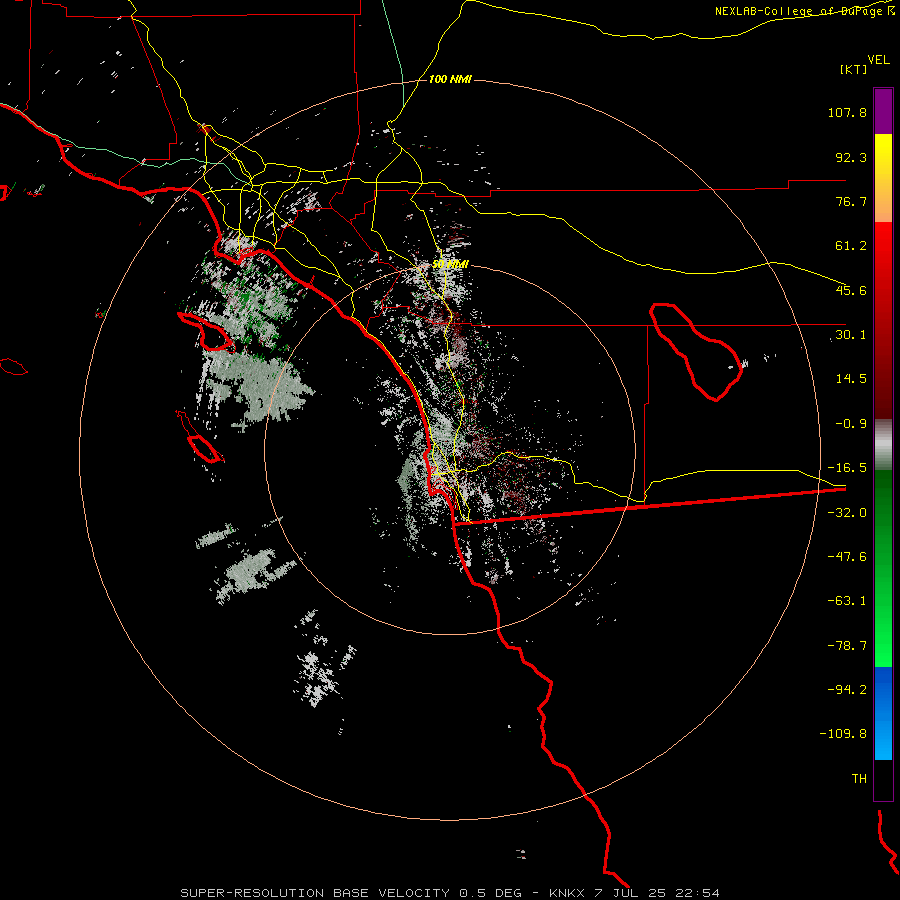Screen dimensions: 900x900
Task: Select the 61.2 legend value
Action: [851, 246]
